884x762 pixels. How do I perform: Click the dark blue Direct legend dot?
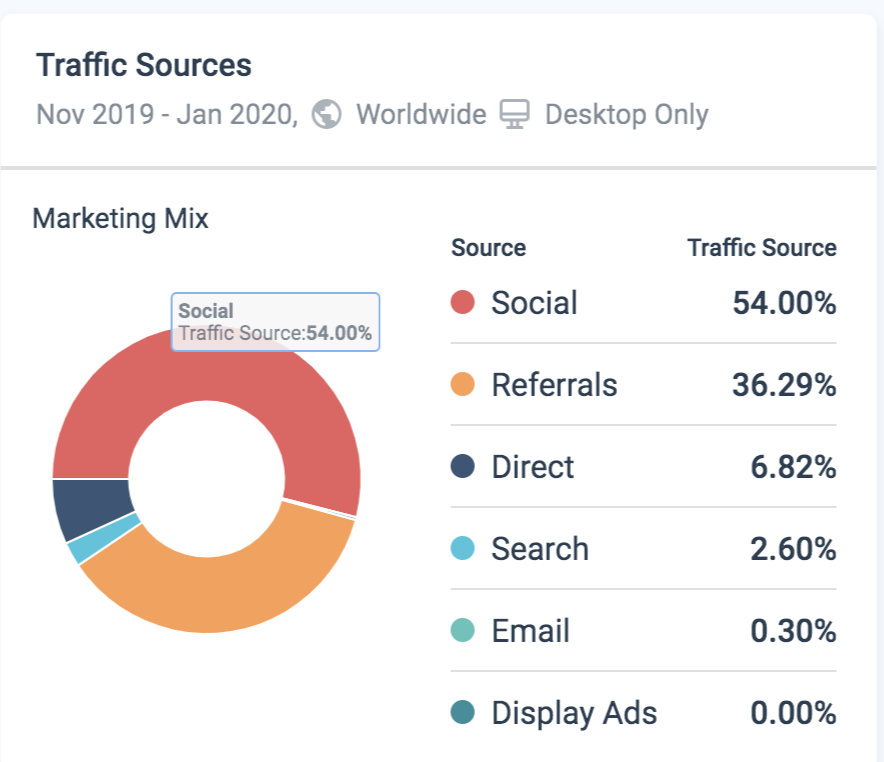[x=462, y=467]
